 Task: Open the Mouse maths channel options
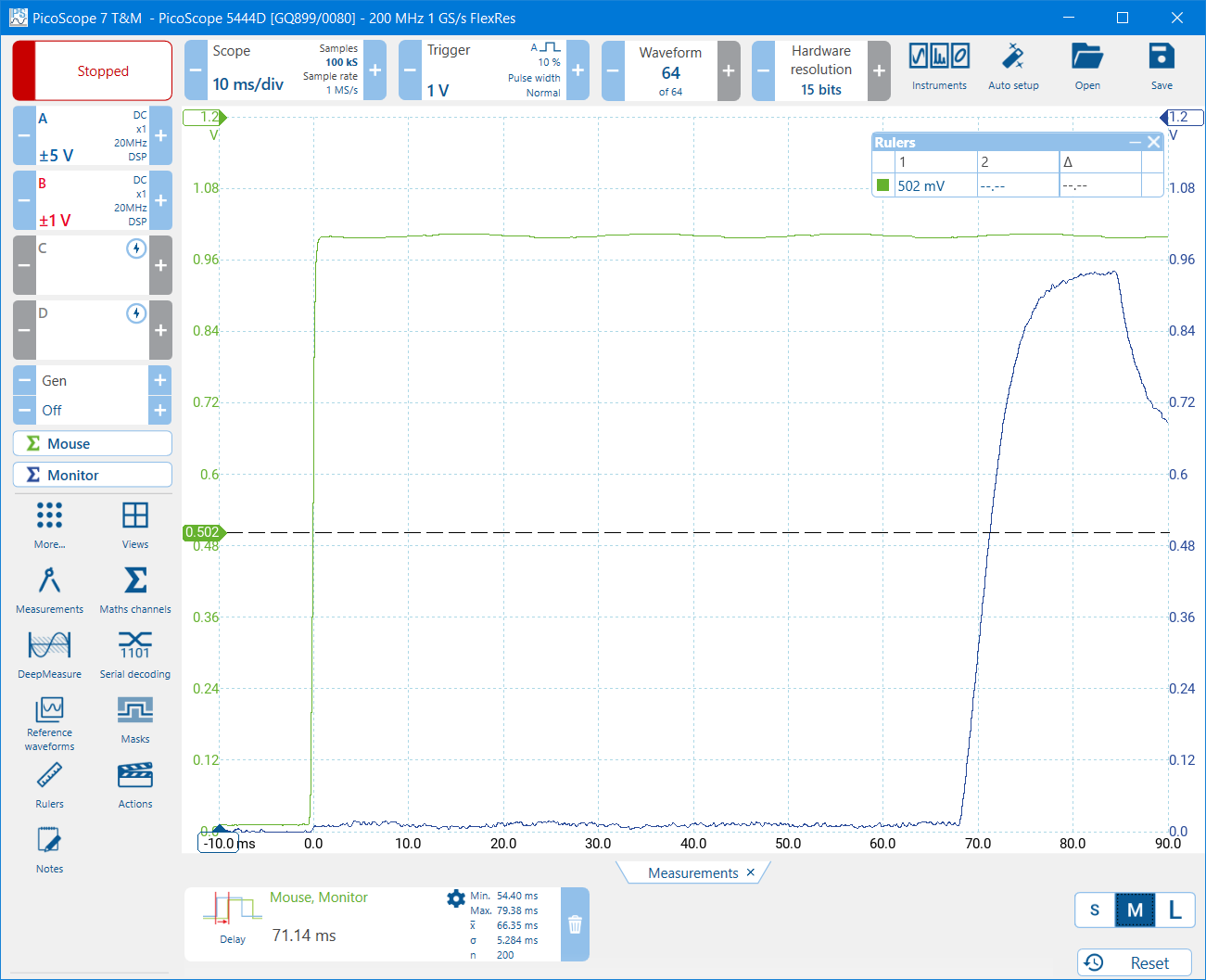tap(93, 444)
